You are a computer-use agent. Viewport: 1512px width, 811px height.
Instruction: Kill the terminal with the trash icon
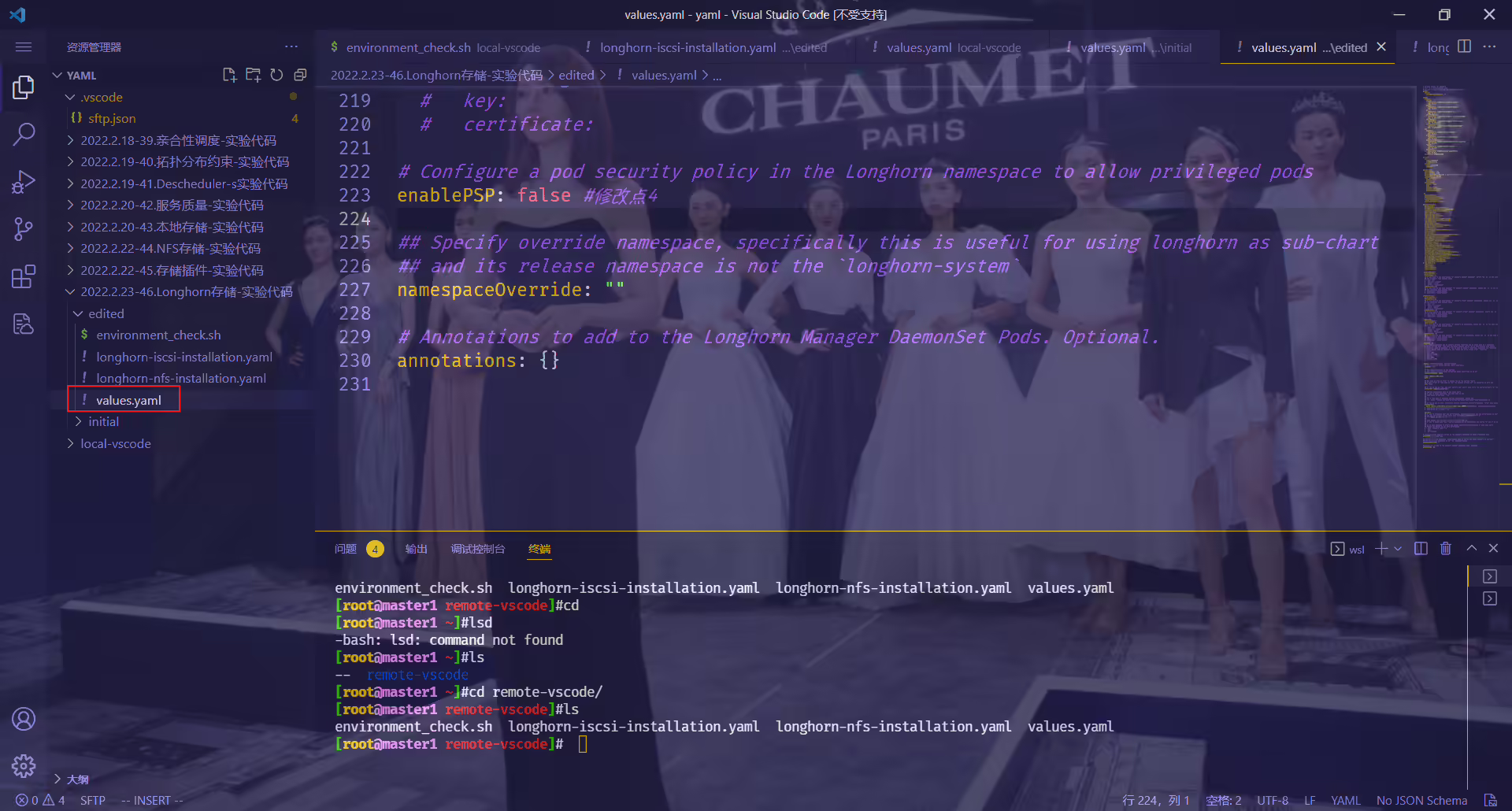(1446, 549)
